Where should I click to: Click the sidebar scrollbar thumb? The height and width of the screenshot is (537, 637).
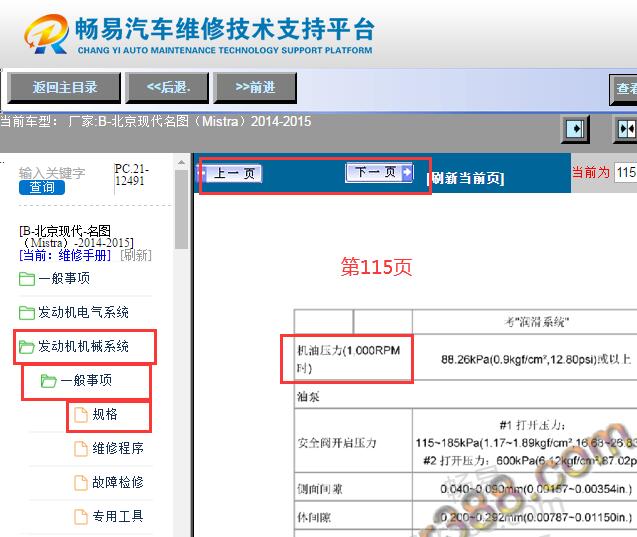(181, 209)
